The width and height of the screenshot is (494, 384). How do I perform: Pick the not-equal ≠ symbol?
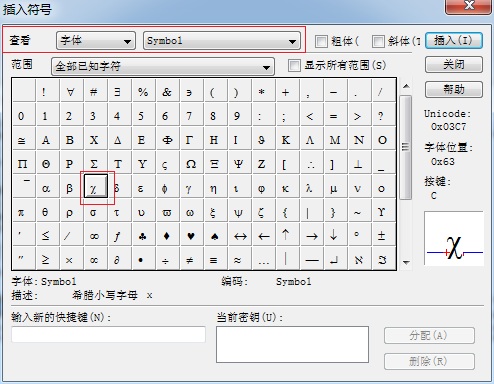[190, 259]
